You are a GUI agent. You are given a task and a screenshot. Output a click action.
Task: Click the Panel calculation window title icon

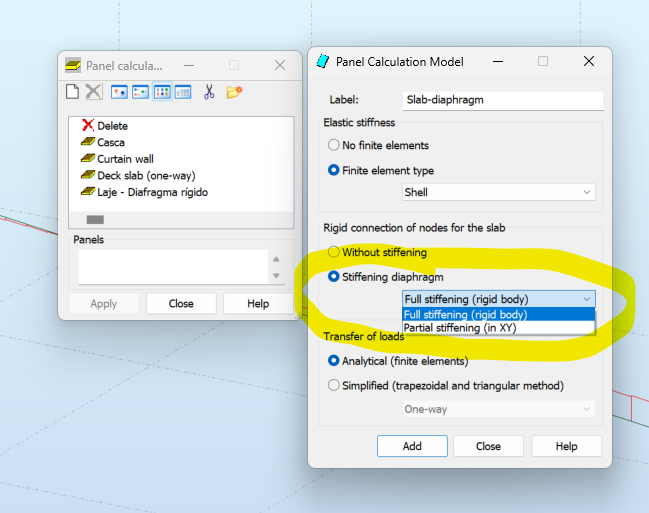[73, 65]
